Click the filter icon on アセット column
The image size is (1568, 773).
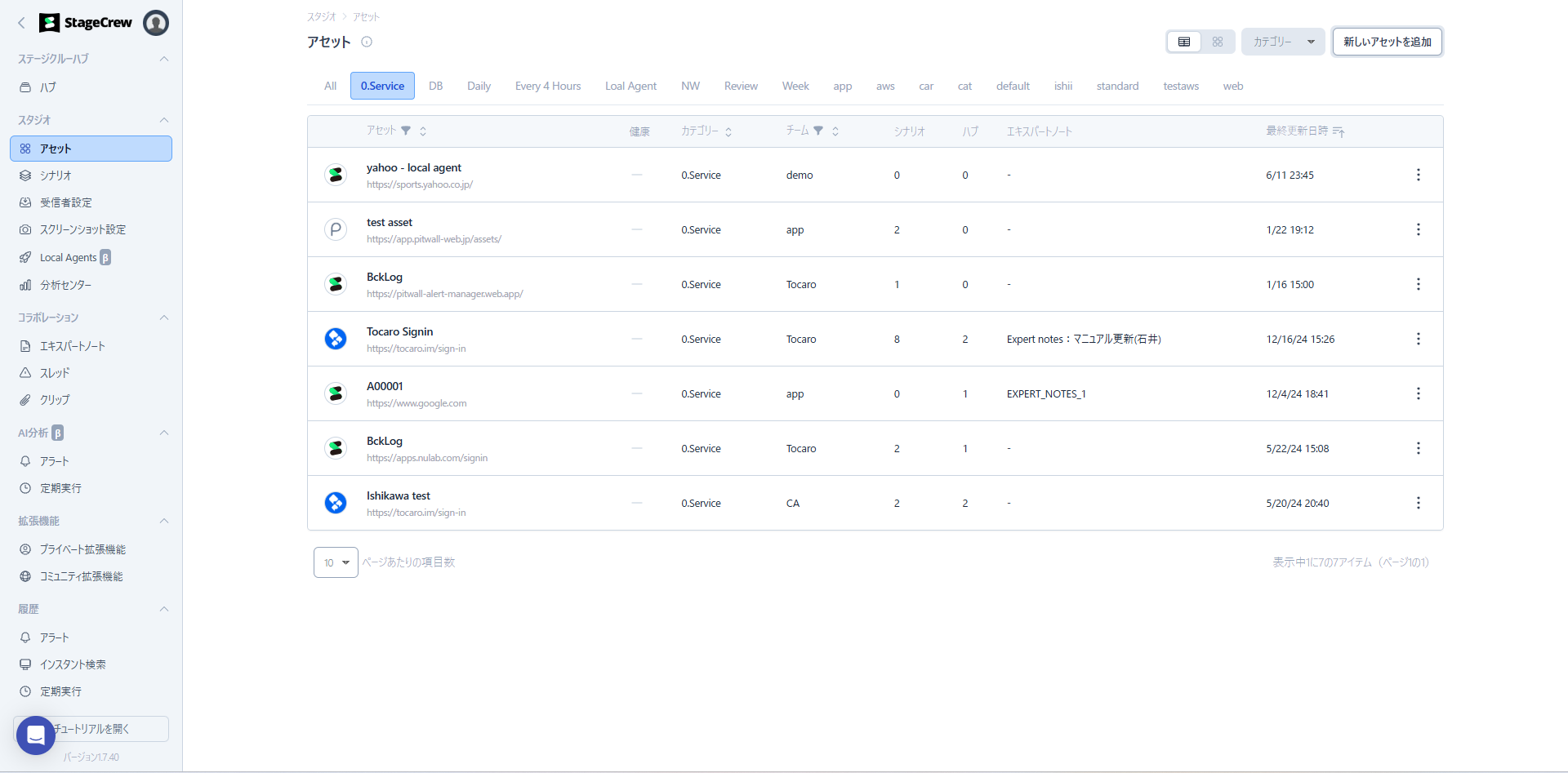406,131
